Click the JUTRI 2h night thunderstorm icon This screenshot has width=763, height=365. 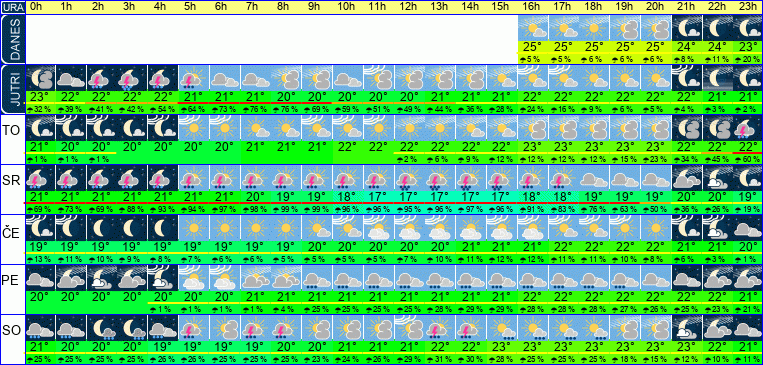coord(101,78)
